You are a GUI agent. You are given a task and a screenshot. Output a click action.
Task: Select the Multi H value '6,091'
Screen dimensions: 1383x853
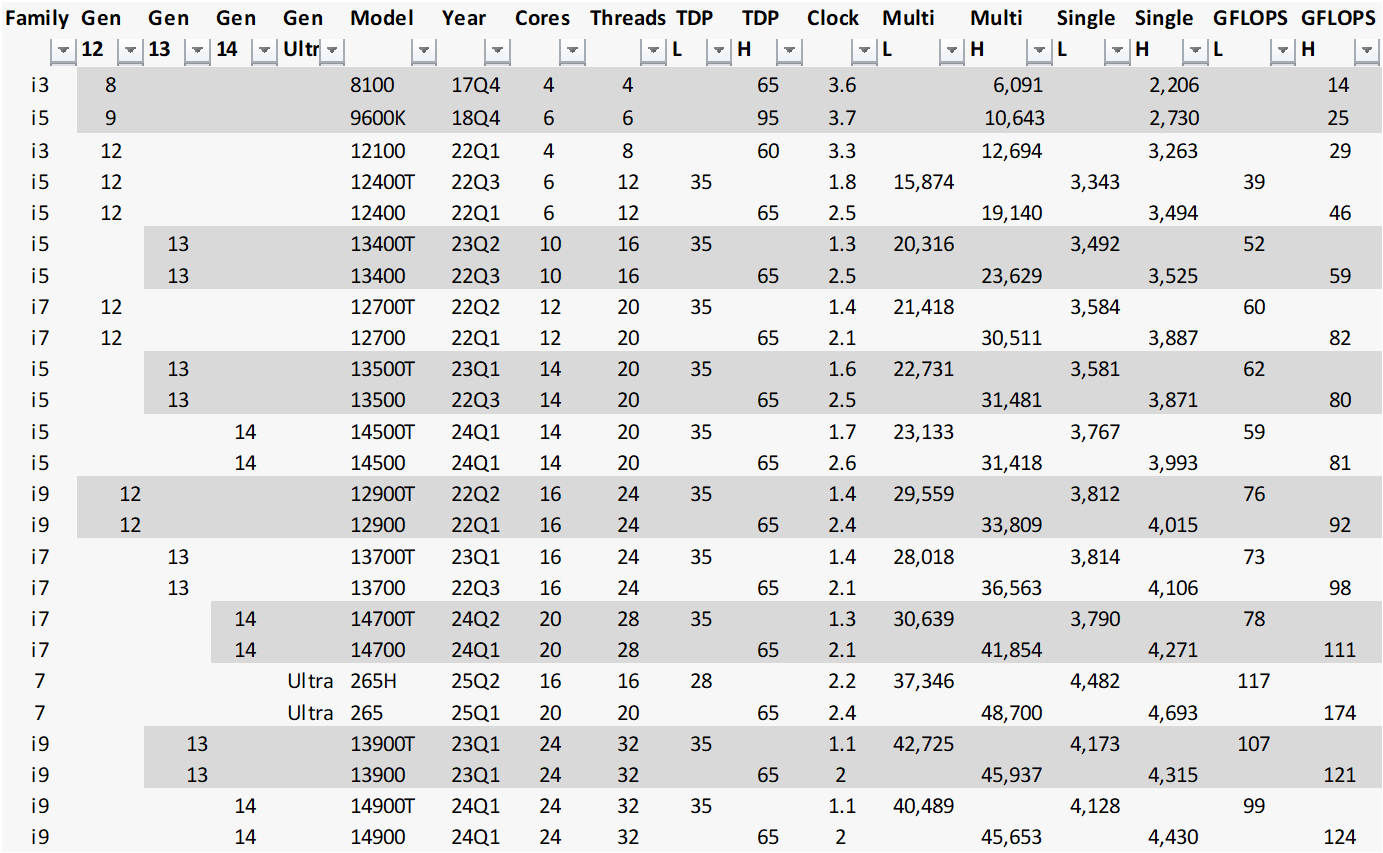(x=1018, y=86)
